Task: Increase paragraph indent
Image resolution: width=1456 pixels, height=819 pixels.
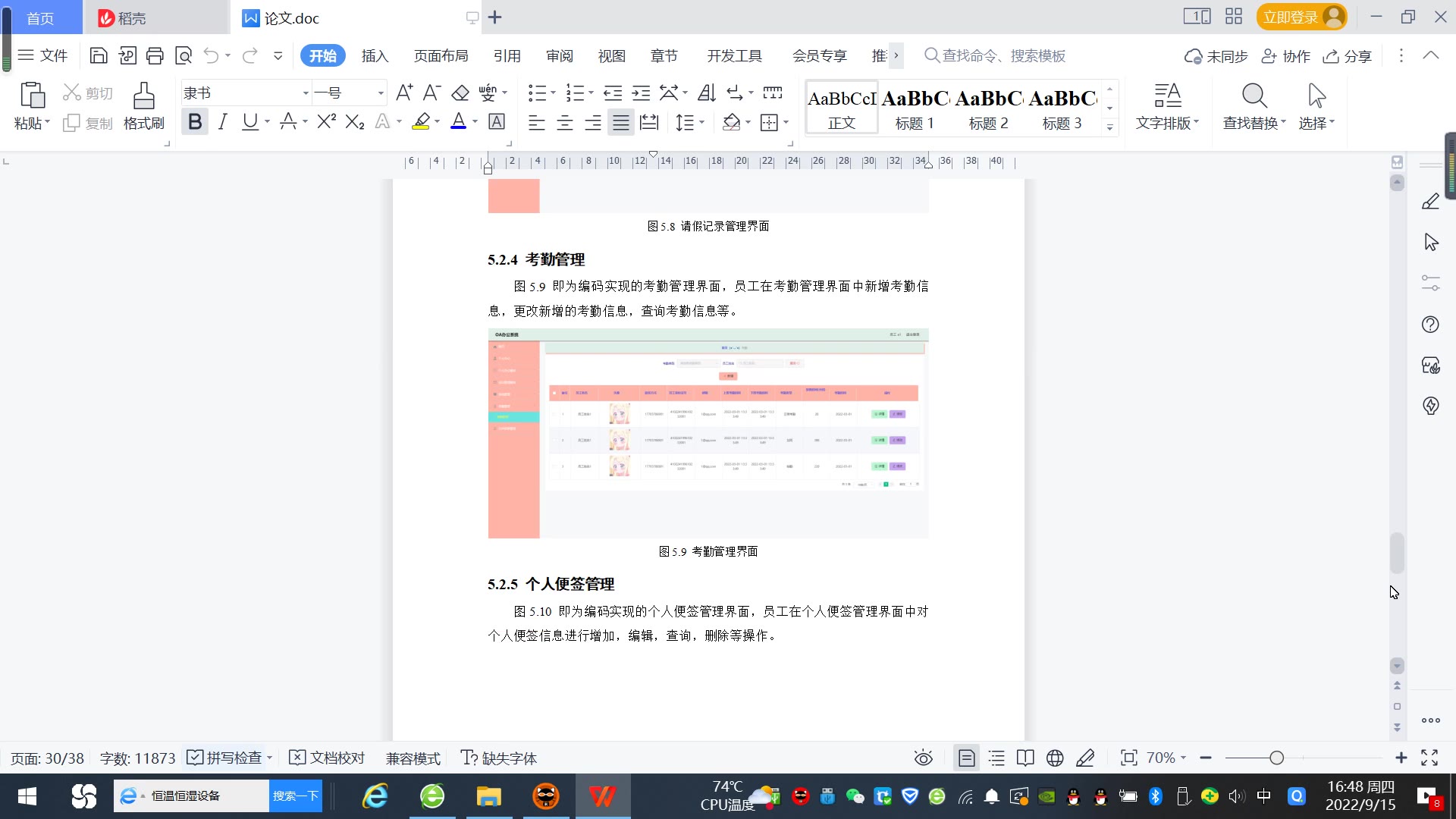Action: [x=641, y=93]
